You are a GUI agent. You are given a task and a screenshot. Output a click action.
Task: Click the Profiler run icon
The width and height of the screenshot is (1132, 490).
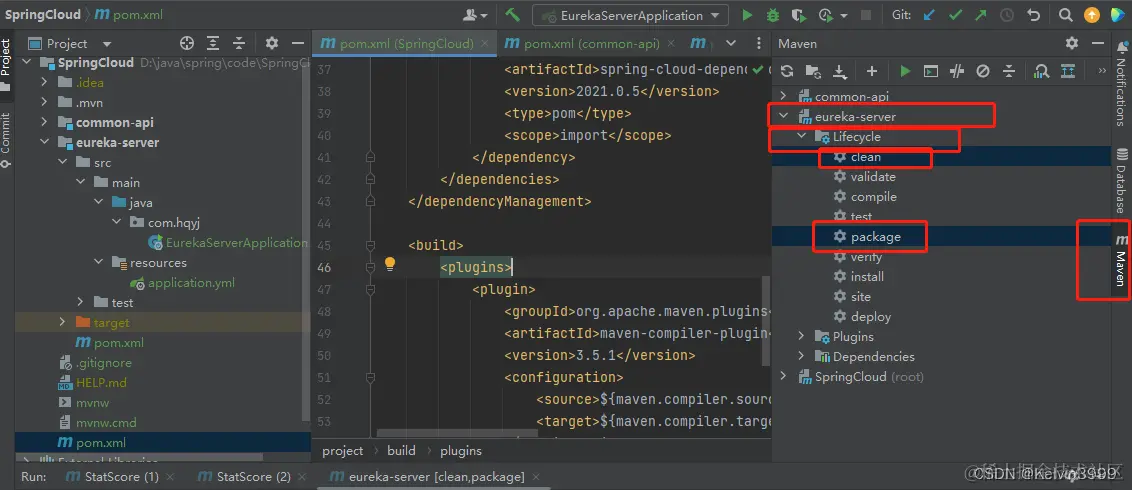coord(824,14)
